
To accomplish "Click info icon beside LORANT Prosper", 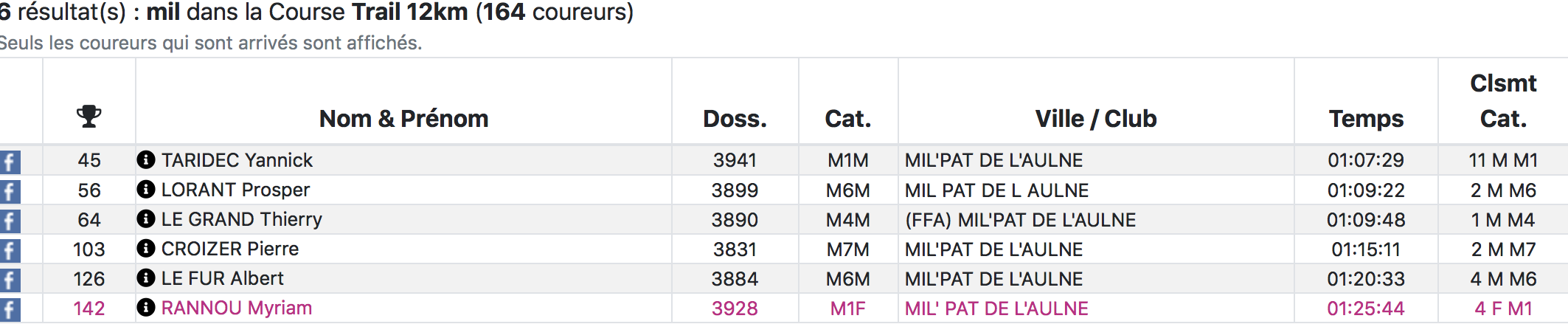I will (x=146, y=189).
